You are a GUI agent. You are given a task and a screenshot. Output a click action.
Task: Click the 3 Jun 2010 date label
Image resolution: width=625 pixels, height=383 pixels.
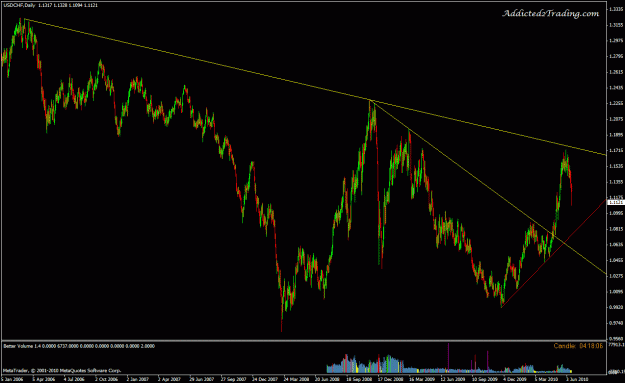(578, 379)
